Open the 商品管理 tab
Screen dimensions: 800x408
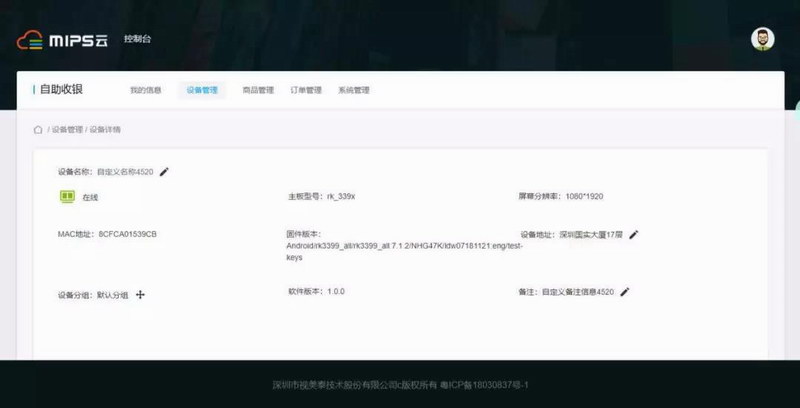258,90
